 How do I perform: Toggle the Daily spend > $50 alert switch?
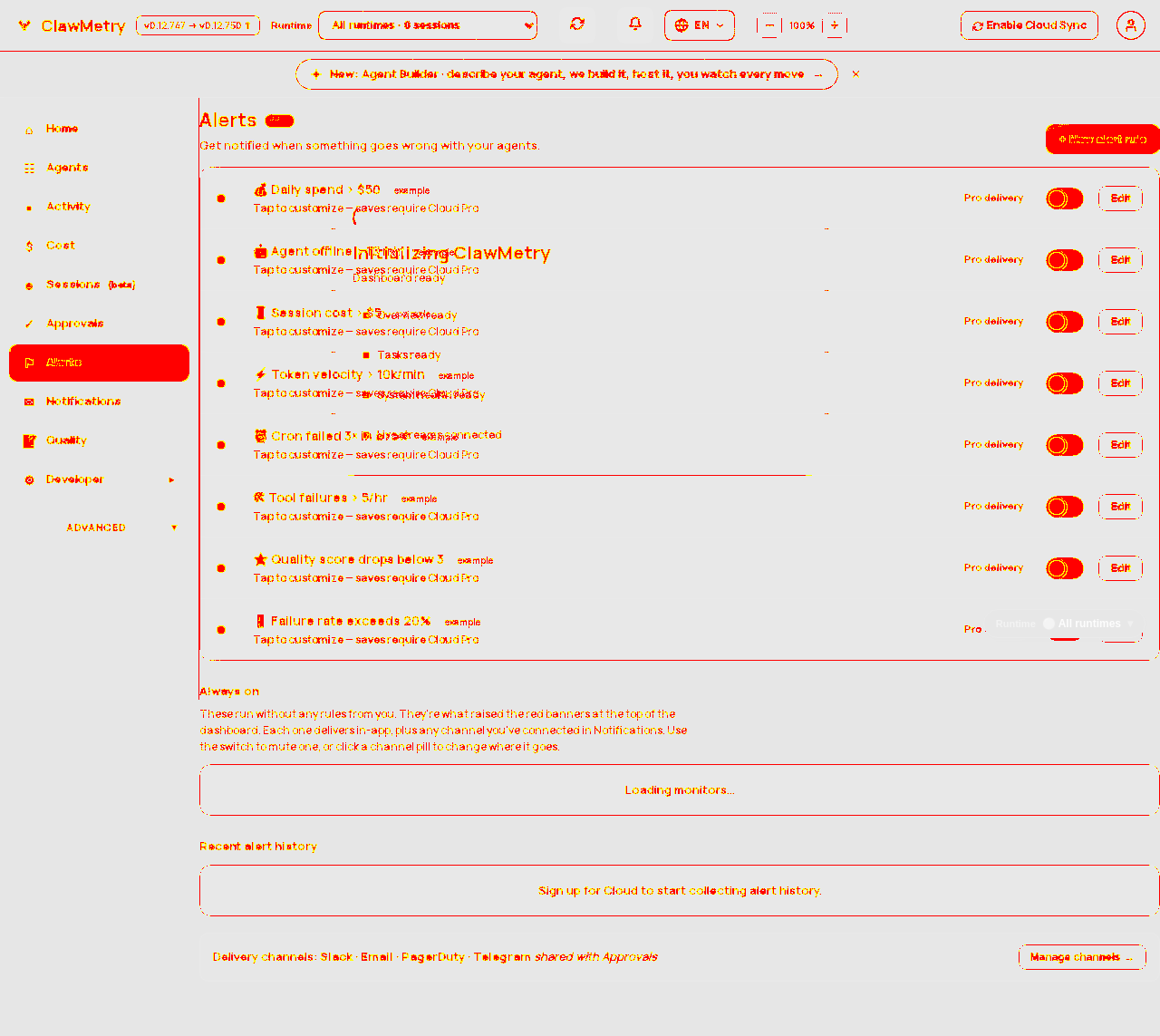click(1065, 198)
